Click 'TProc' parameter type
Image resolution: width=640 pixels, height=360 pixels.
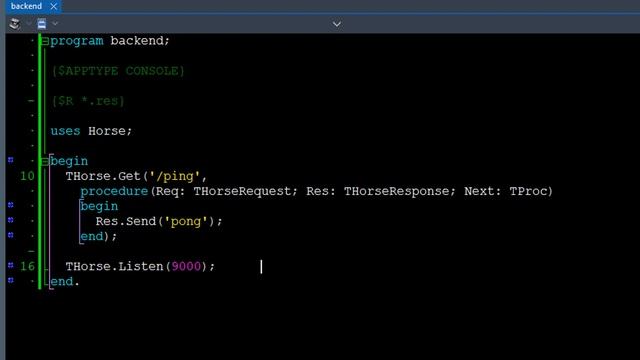pyautogui.click(x=528, y=191)
